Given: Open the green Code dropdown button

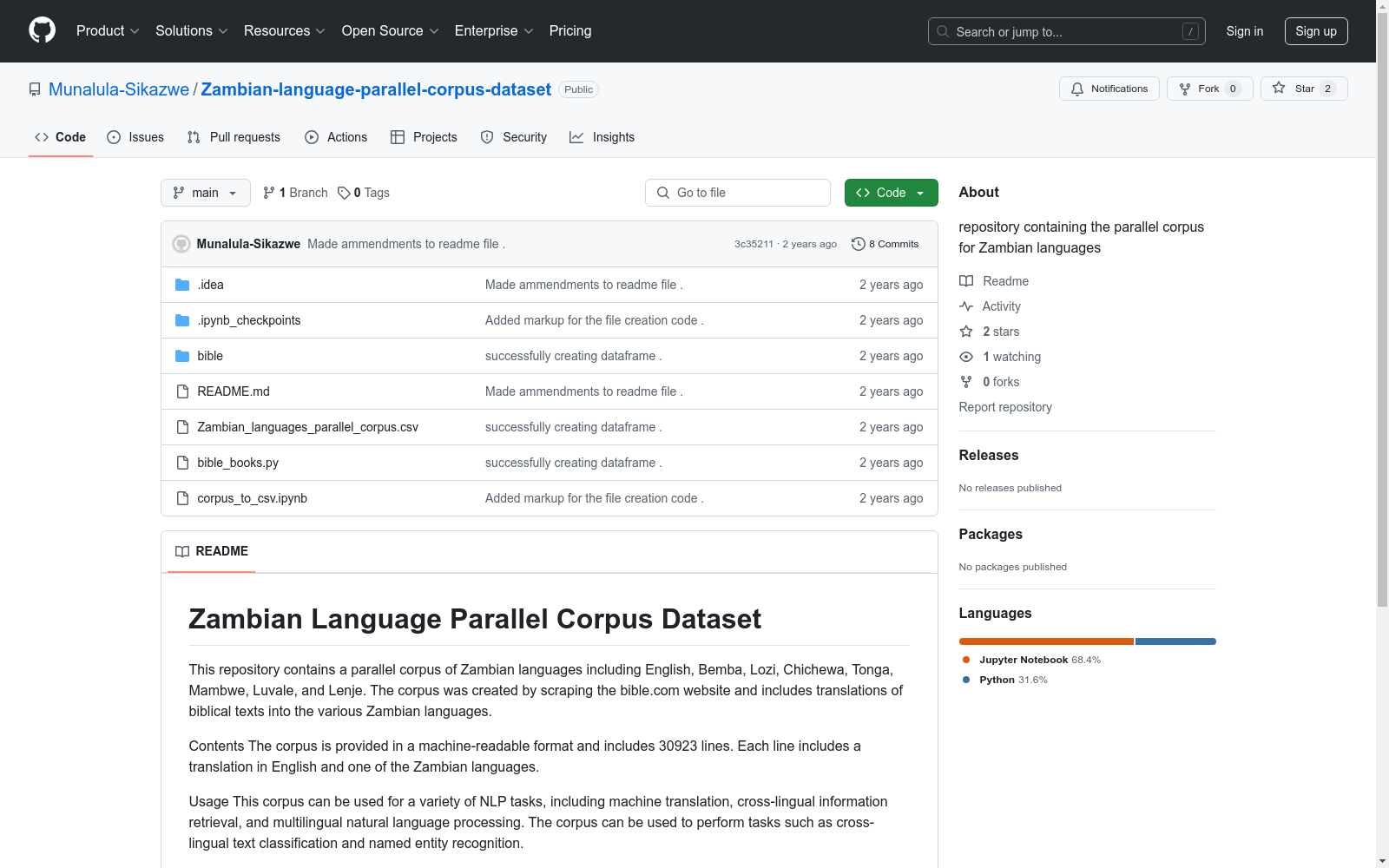Looking at the screenshot, I should [x=891, y=193].
